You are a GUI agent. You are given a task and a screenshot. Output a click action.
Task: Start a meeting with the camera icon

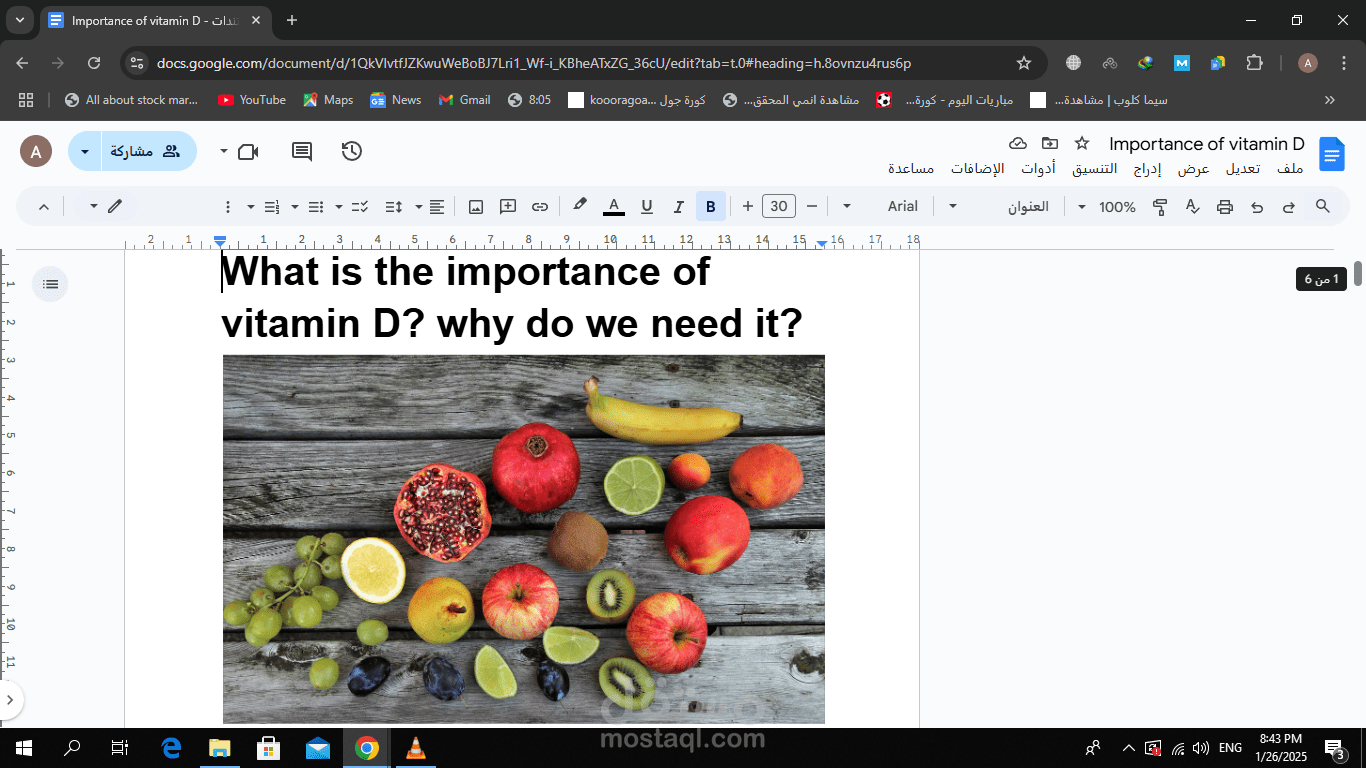(x=247, y=151)
